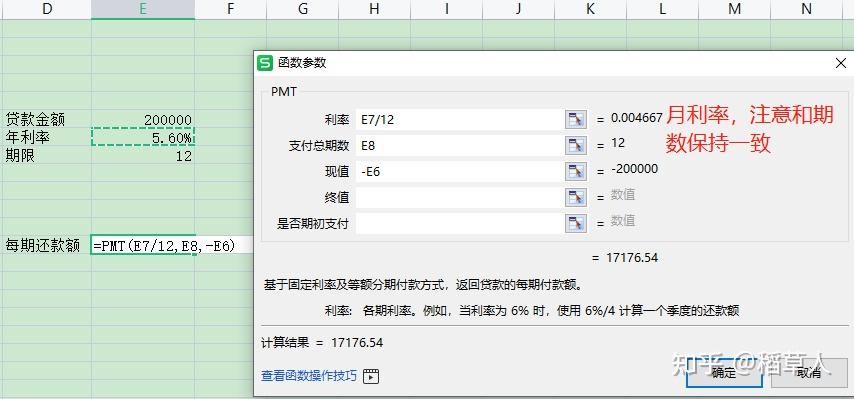Cancel the dialog with 取消 button

coord(809,373)
